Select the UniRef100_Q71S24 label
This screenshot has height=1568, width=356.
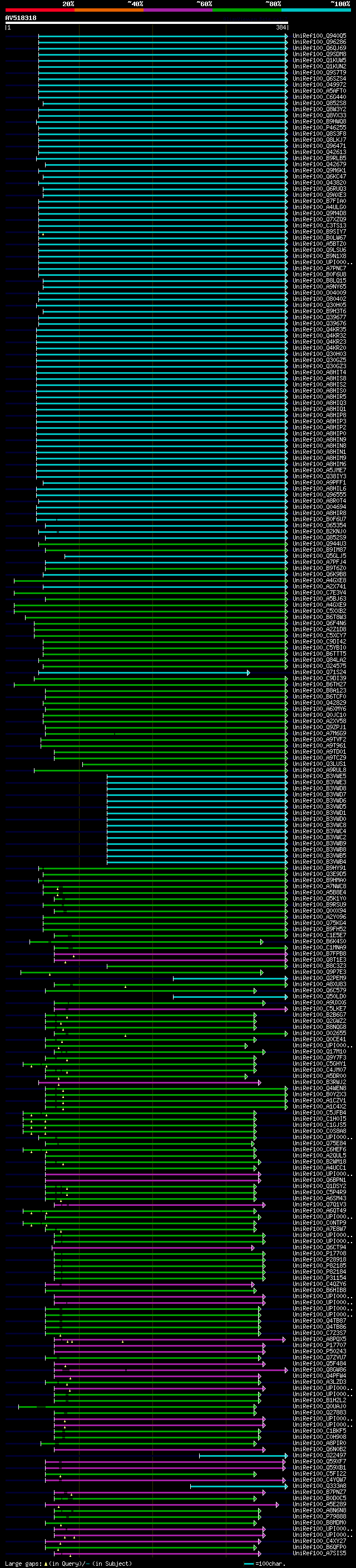point(319,672)
